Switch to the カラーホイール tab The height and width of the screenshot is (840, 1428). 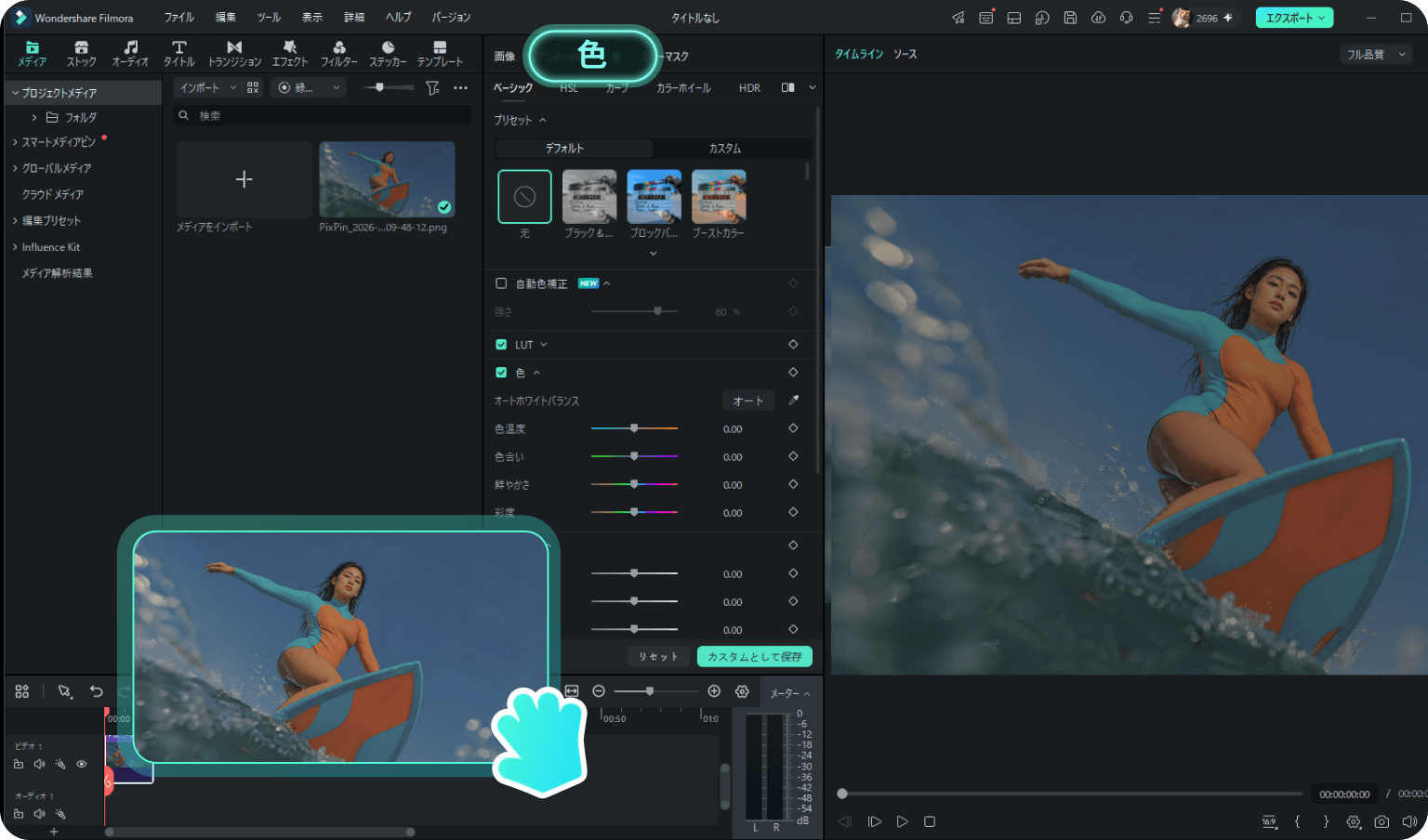[x=683, y=87]
